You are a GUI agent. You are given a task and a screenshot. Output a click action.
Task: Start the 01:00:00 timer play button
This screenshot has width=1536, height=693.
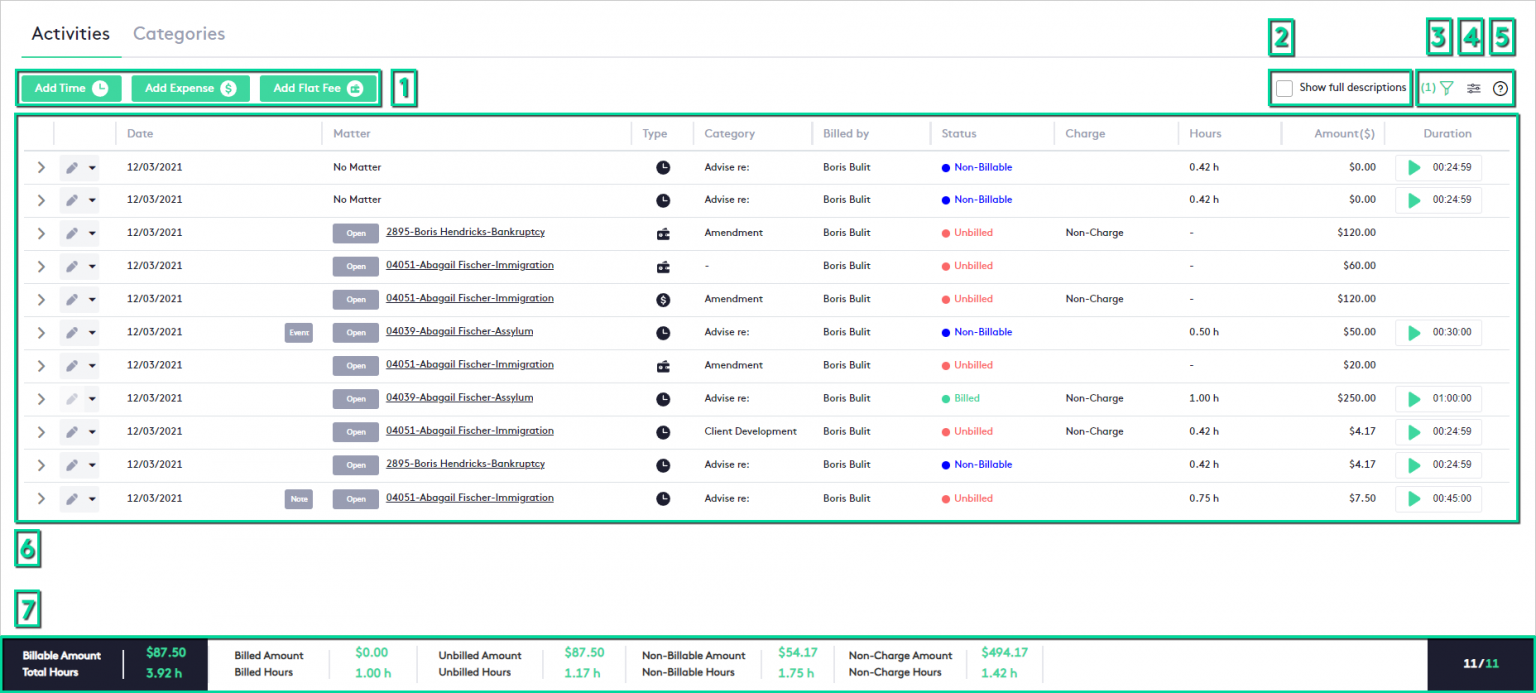pos(1414,398)
